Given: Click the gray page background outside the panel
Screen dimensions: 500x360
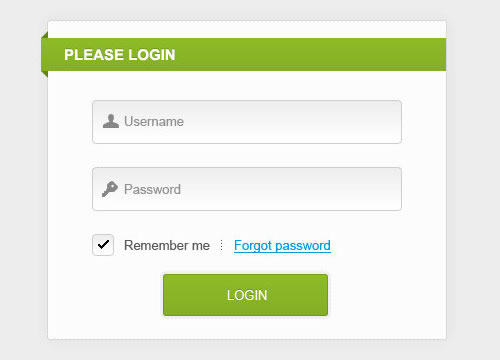Looking at the screenshot, I should click(x=473, y=180).
